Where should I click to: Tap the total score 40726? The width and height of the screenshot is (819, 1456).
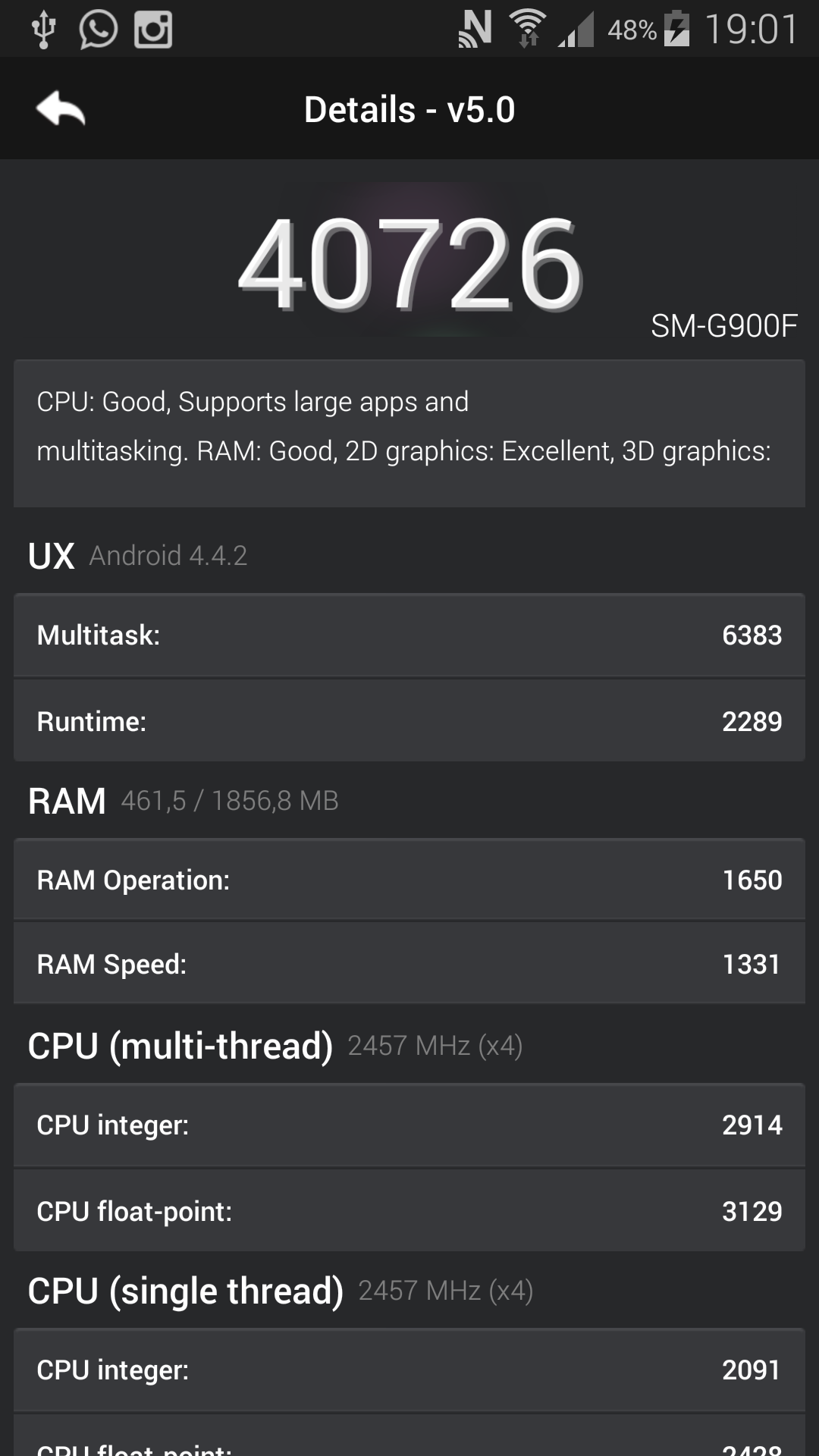[x=409, y=264]
